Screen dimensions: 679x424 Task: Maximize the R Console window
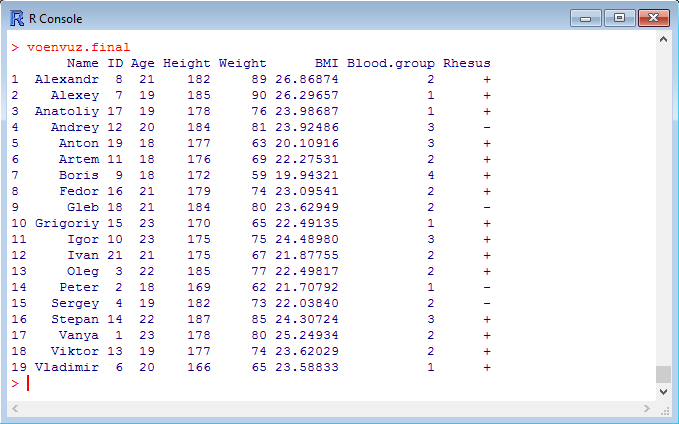[619, 18]
